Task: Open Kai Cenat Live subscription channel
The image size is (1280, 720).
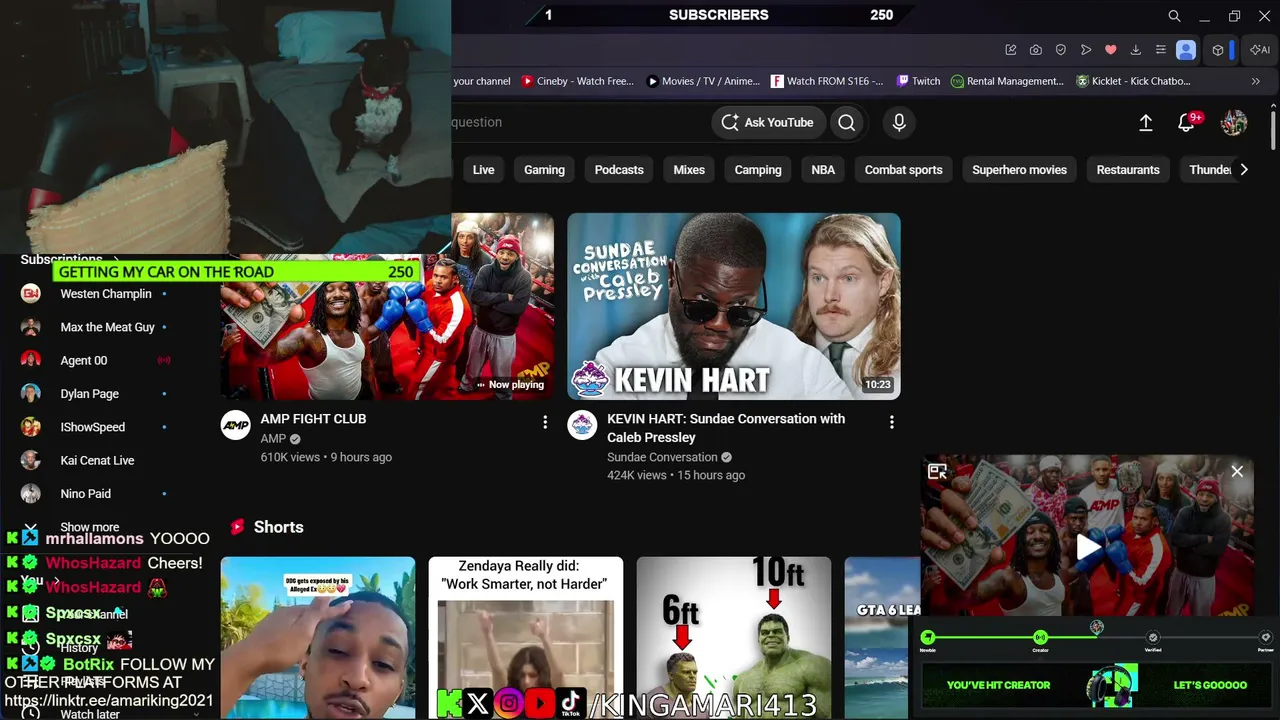Action: 97,460
